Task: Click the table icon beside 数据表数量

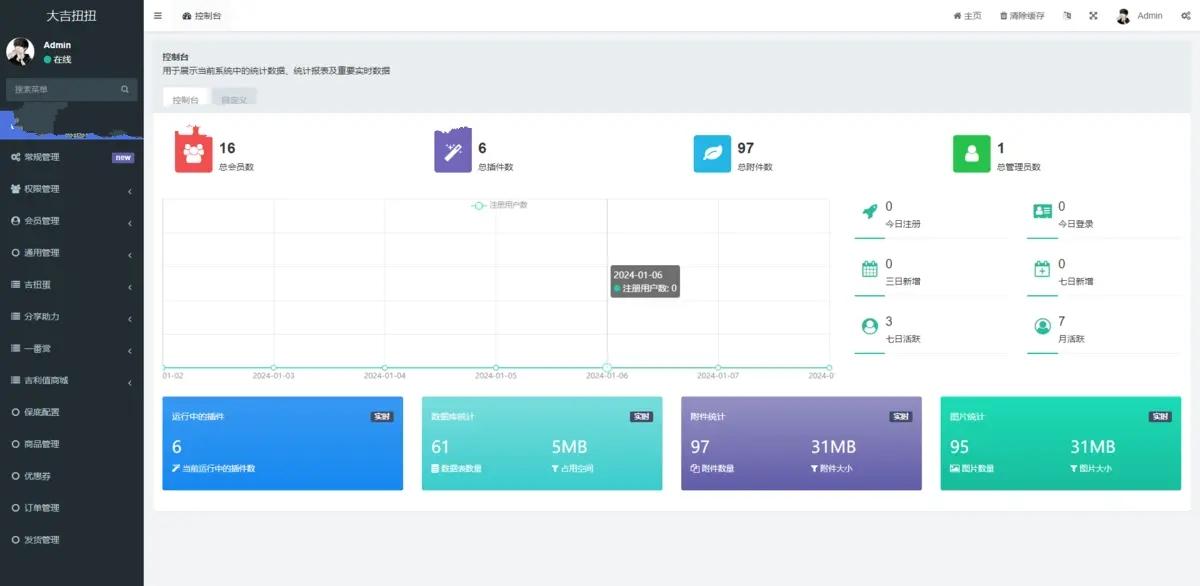Action: coord(435,468)
